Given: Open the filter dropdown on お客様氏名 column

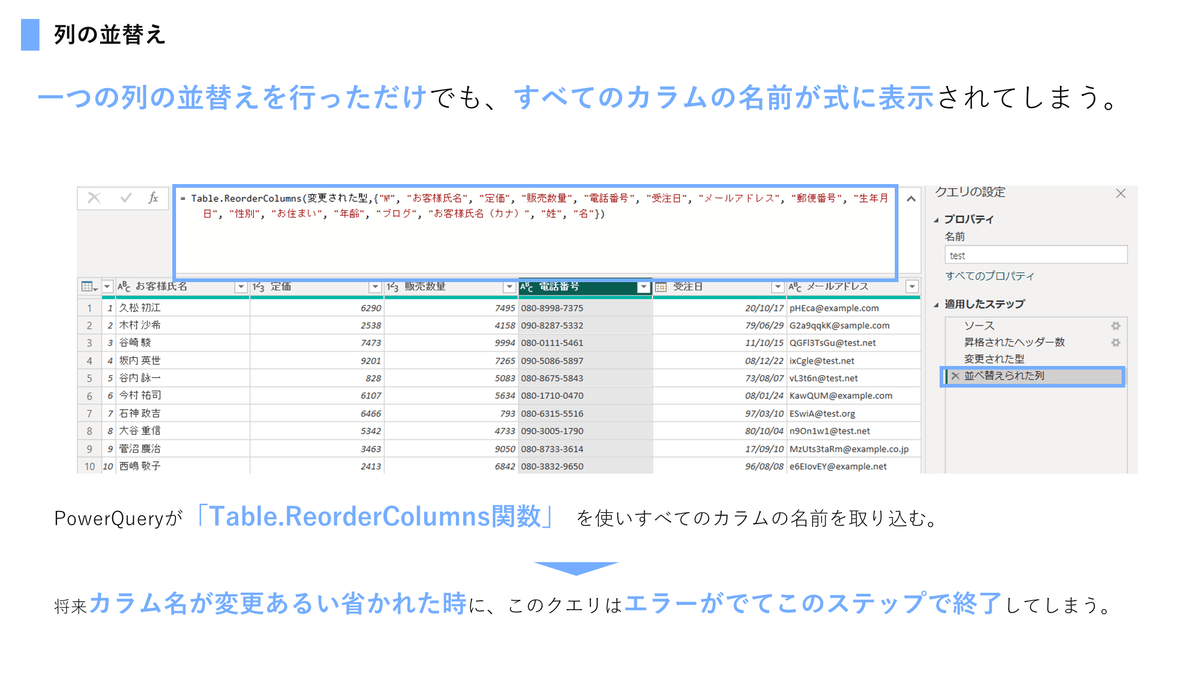Looking at the screenshot, I should tap(240, 286).
